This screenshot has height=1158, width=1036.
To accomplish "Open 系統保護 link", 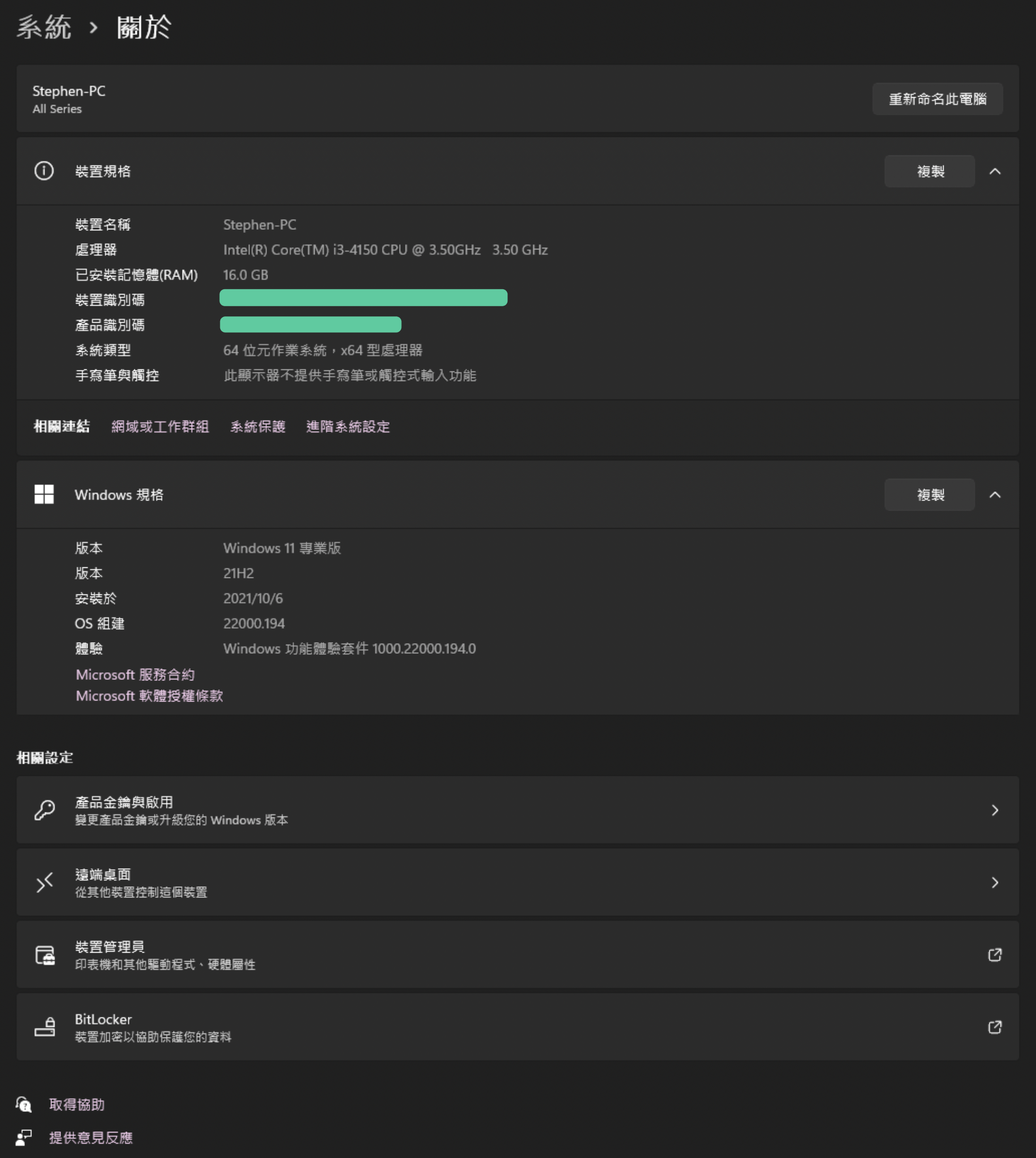I will tap(258, 426).
